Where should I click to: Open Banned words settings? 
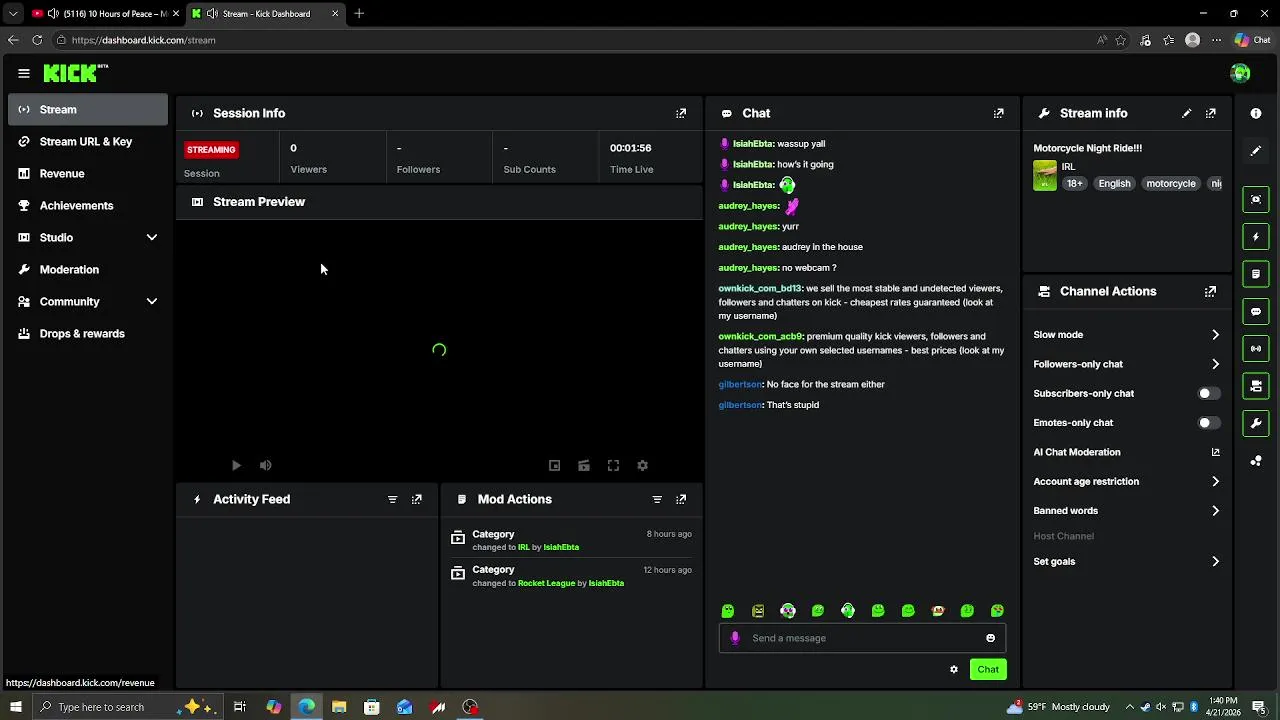[1127, 511]
